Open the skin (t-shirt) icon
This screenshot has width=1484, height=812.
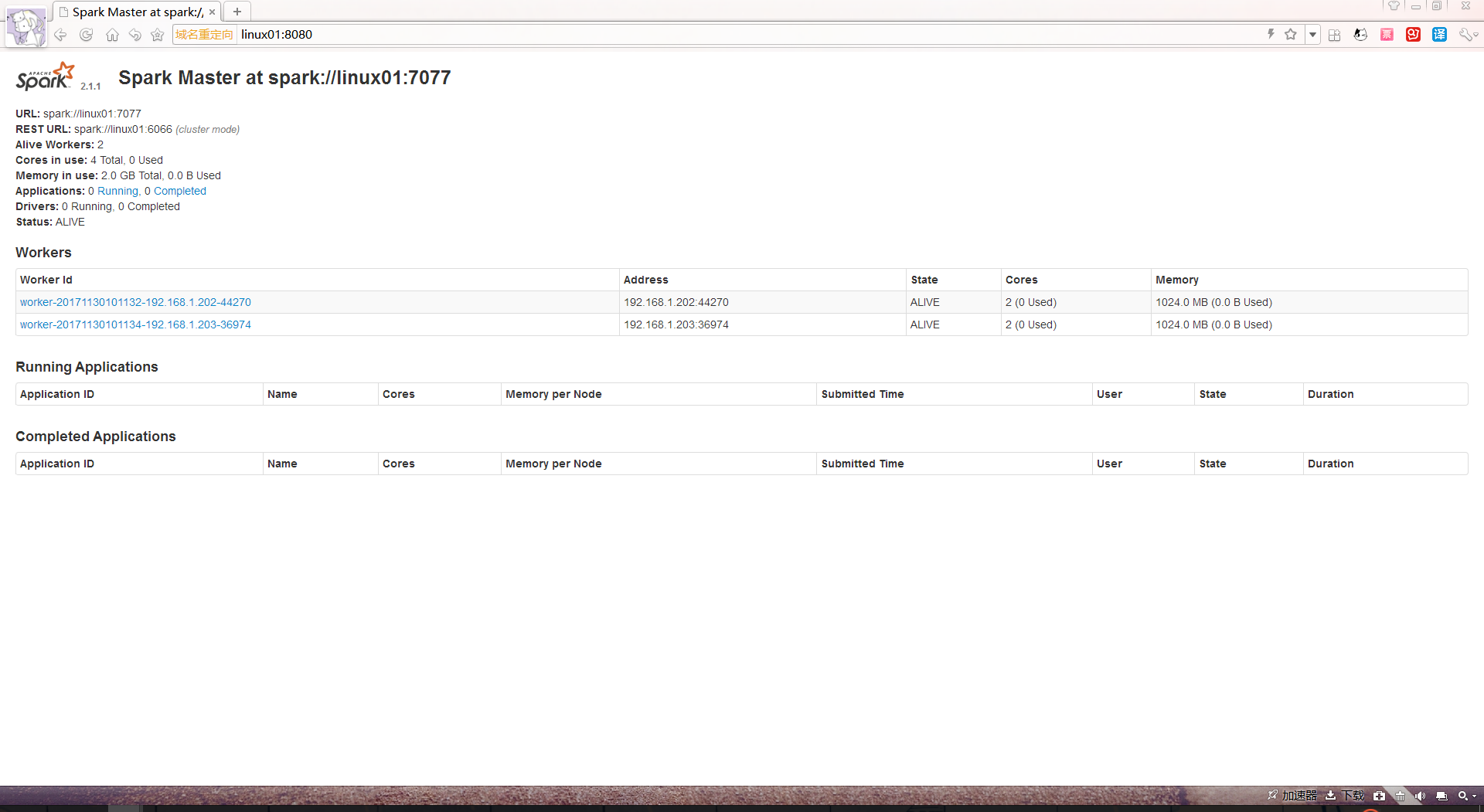tap(1394, 6)
